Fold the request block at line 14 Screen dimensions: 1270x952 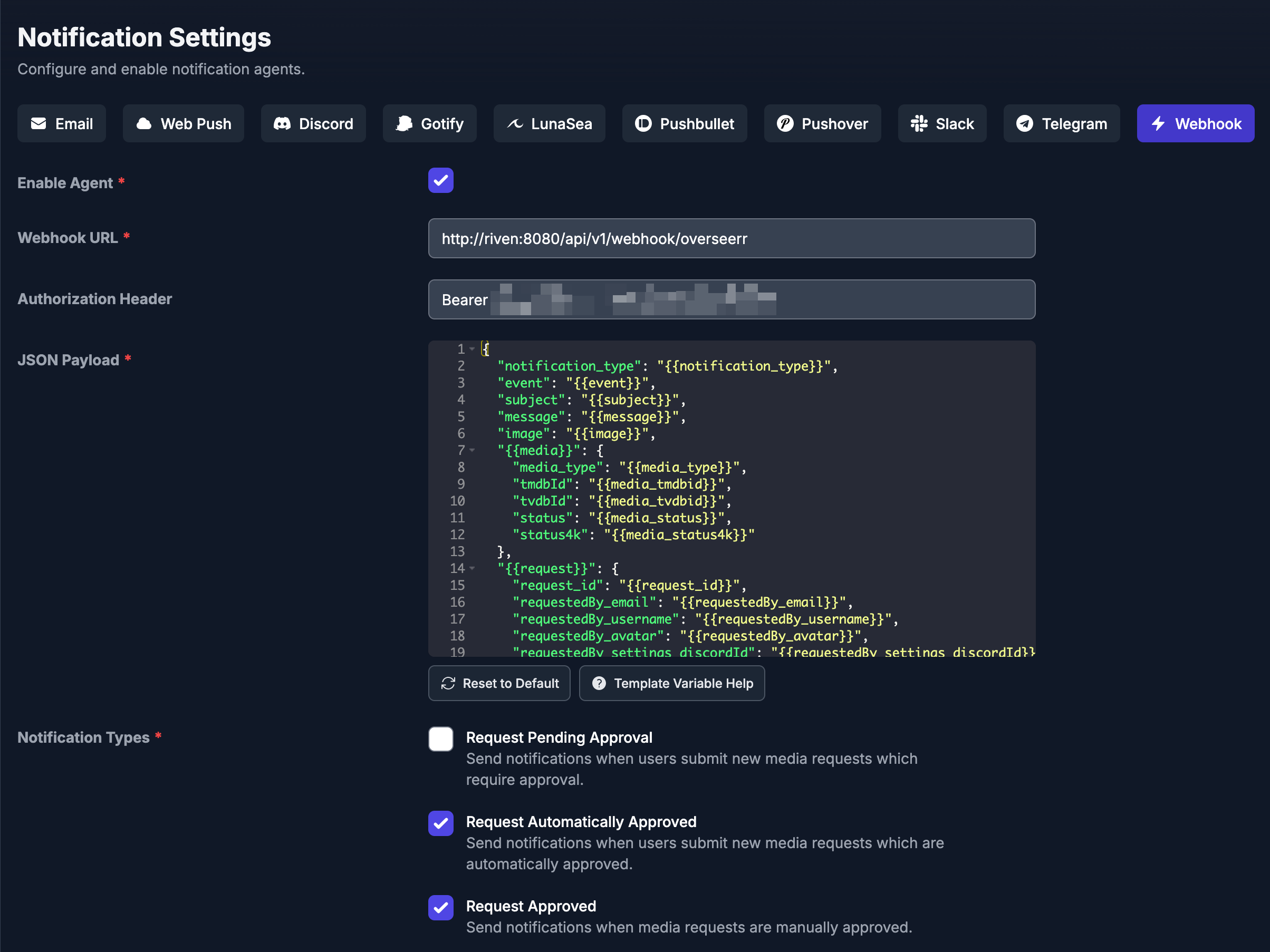[x=472, y=569]
